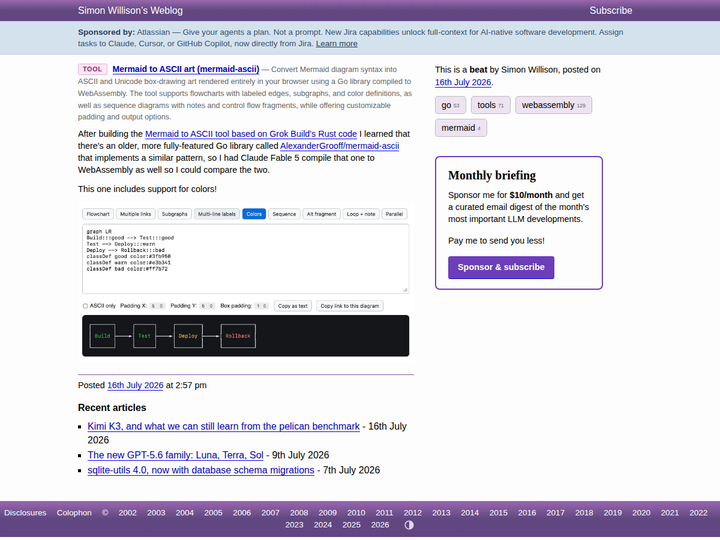Click the TOOL badge label

click(x=92, y=69)
